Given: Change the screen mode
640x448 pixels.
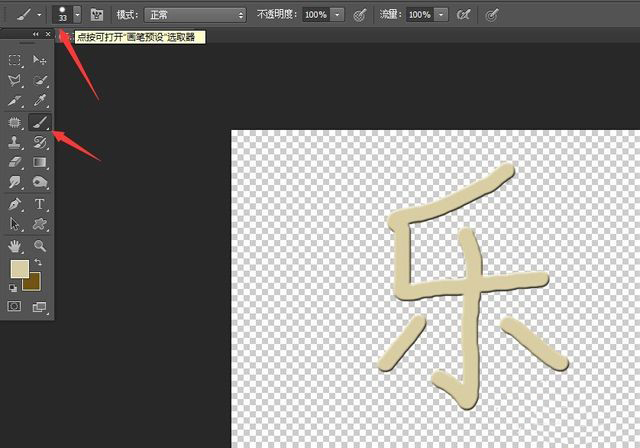Looking at the screenshot, I should pos(40,306).
